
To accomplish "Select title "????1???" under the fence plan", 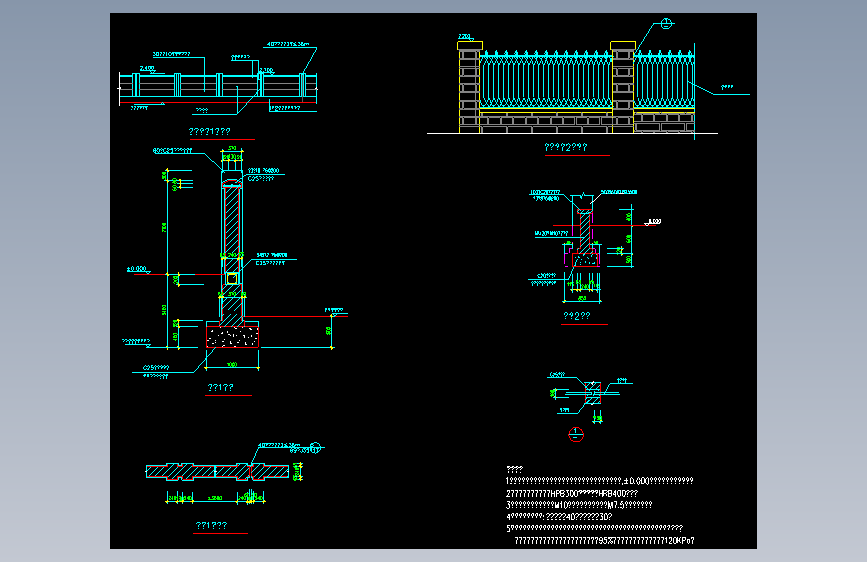I will (210, 132).
